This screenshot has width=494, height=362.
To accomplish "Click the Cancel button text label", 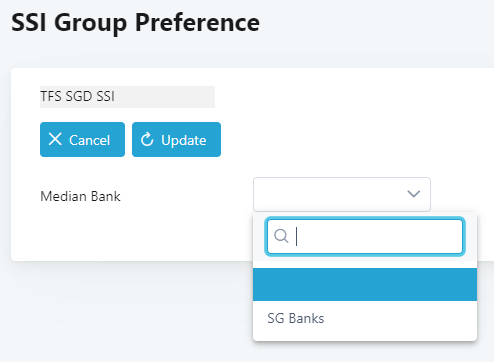I will coord(89,140).
